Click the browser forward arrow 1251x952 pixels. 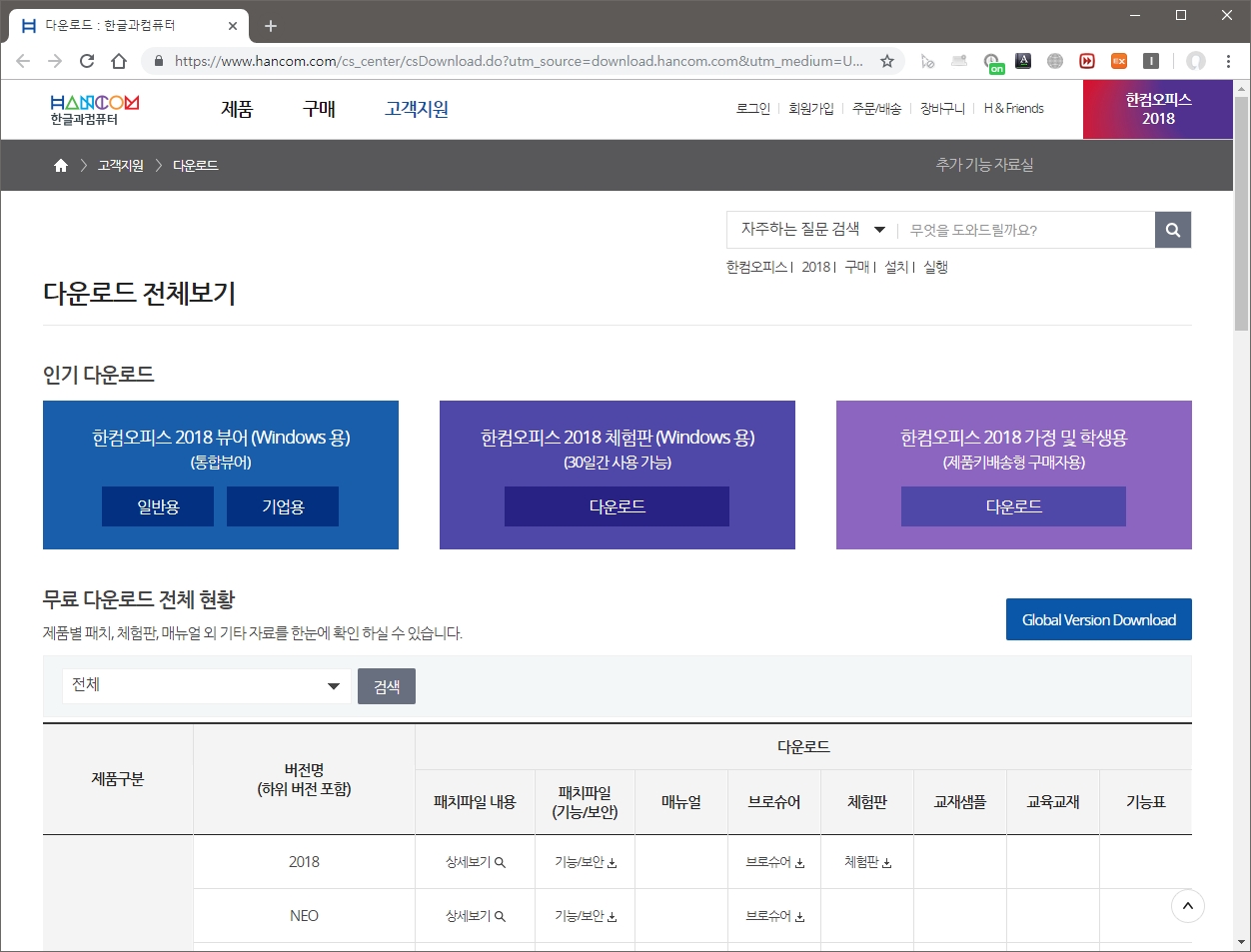click(55, 61)
